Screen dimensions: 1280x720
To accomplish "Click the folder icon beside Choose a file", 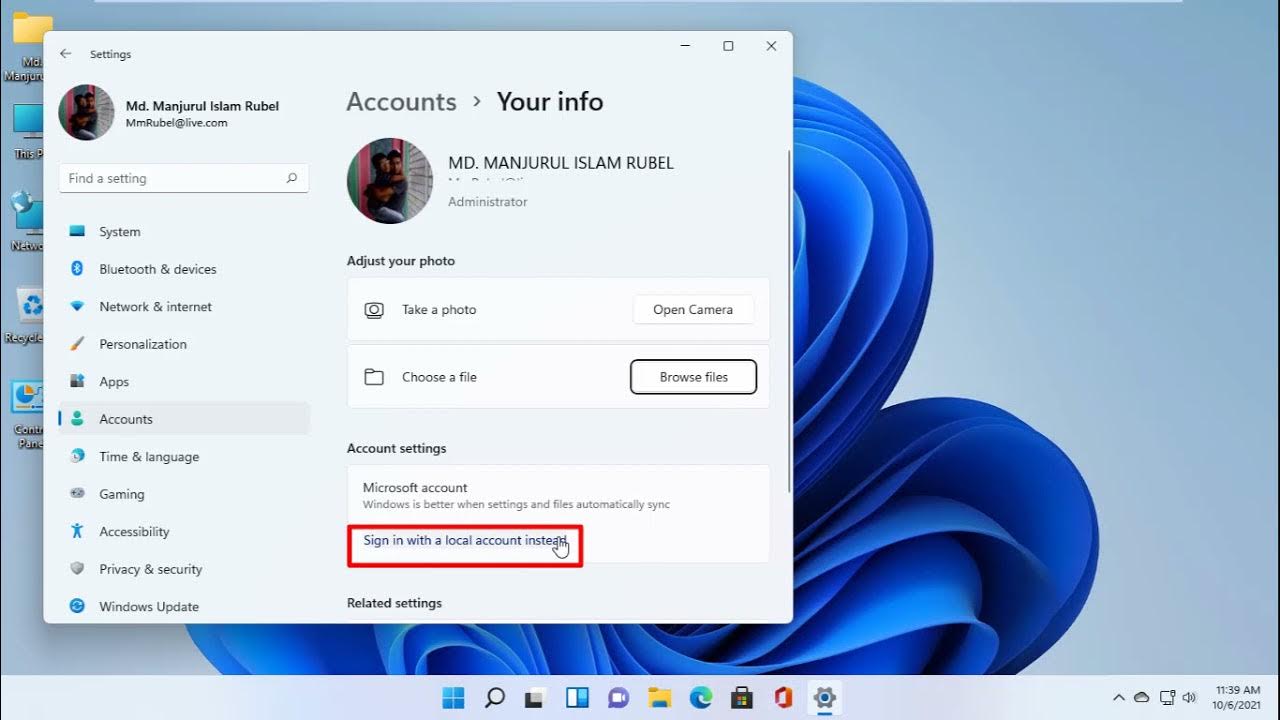I will 374,377.
